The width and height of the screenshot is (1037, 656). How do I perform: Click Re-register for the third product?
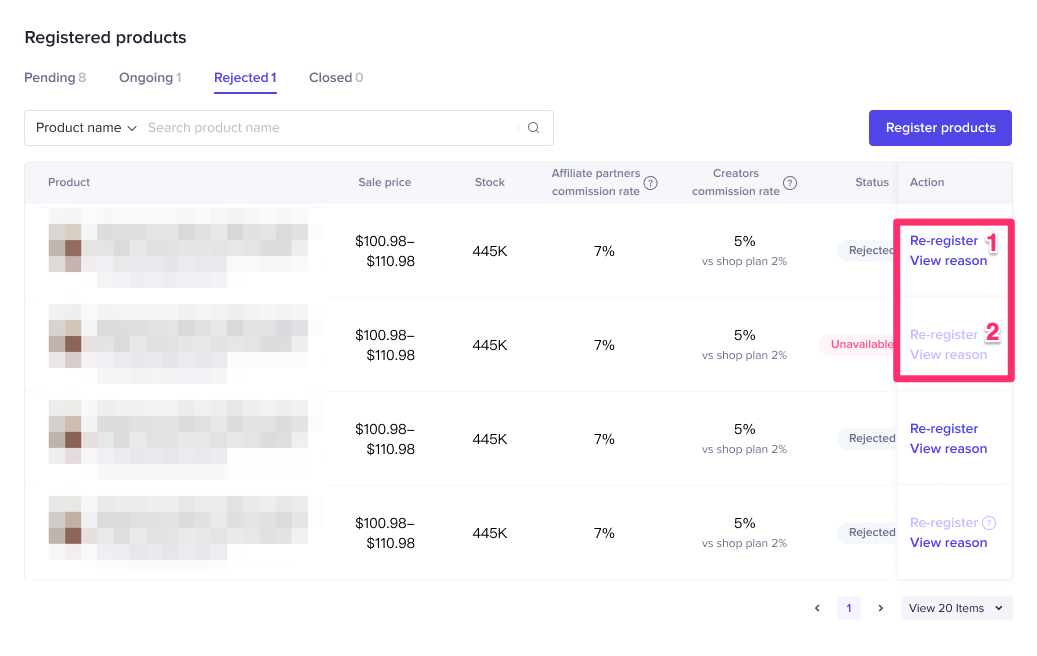[944, 429]
